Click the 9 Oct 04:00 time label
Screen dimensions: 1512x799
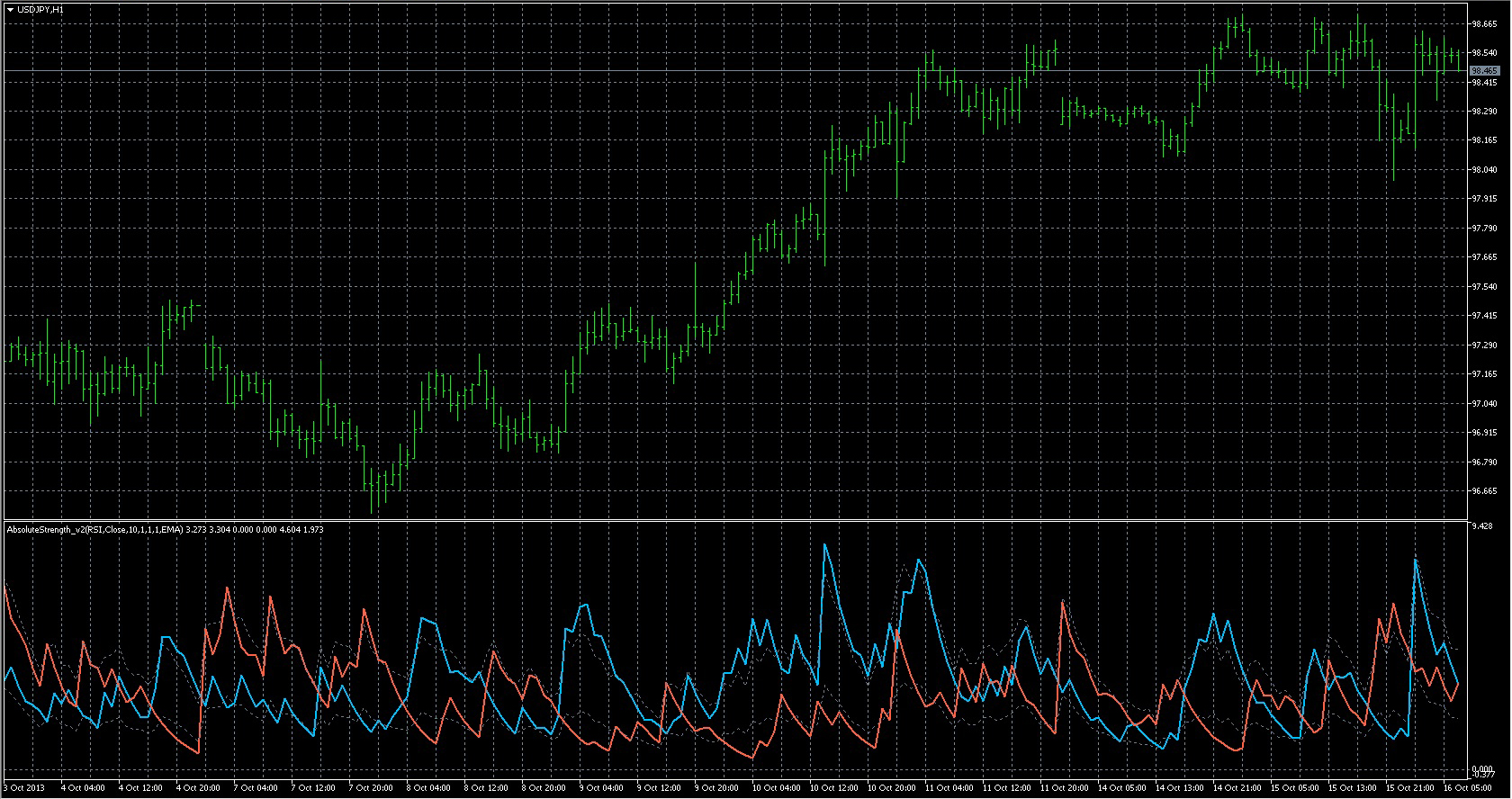[601, 788]
